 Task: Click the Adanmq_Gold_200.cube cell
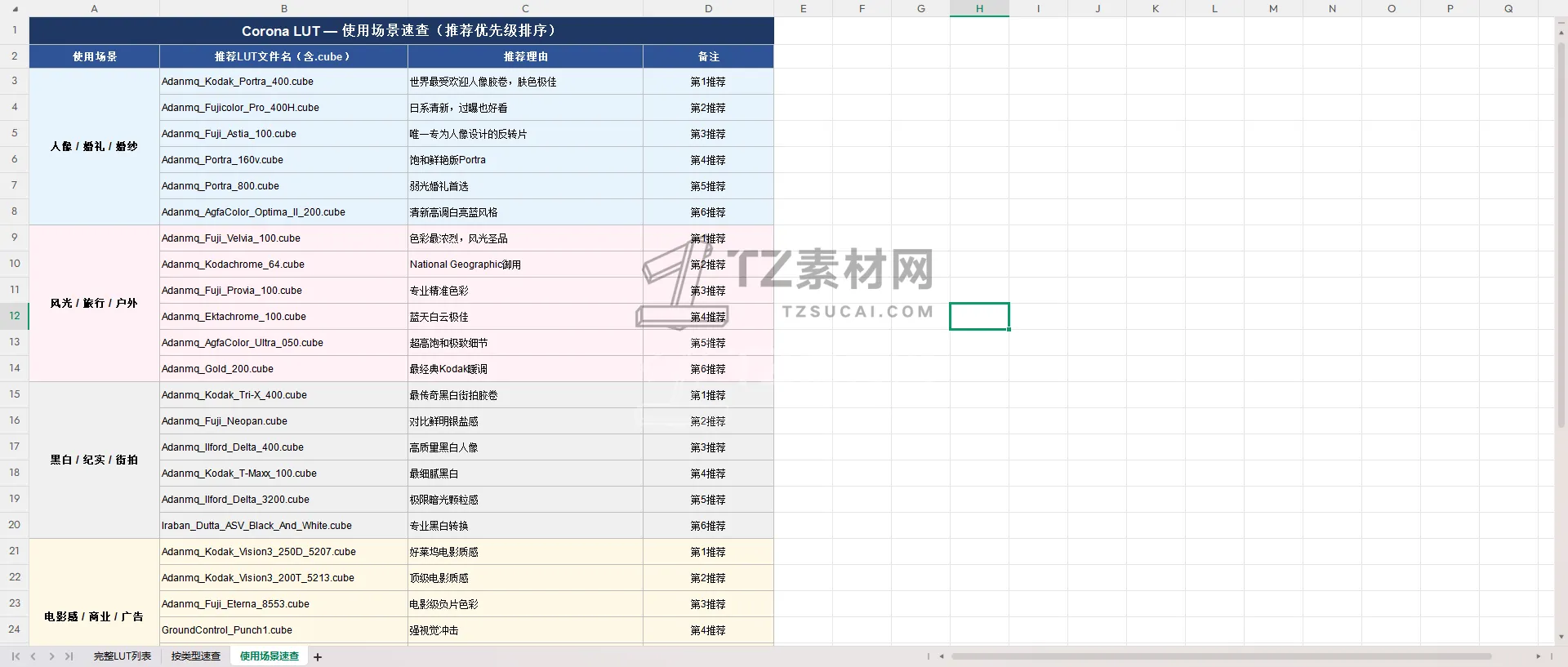pos(284,369)
